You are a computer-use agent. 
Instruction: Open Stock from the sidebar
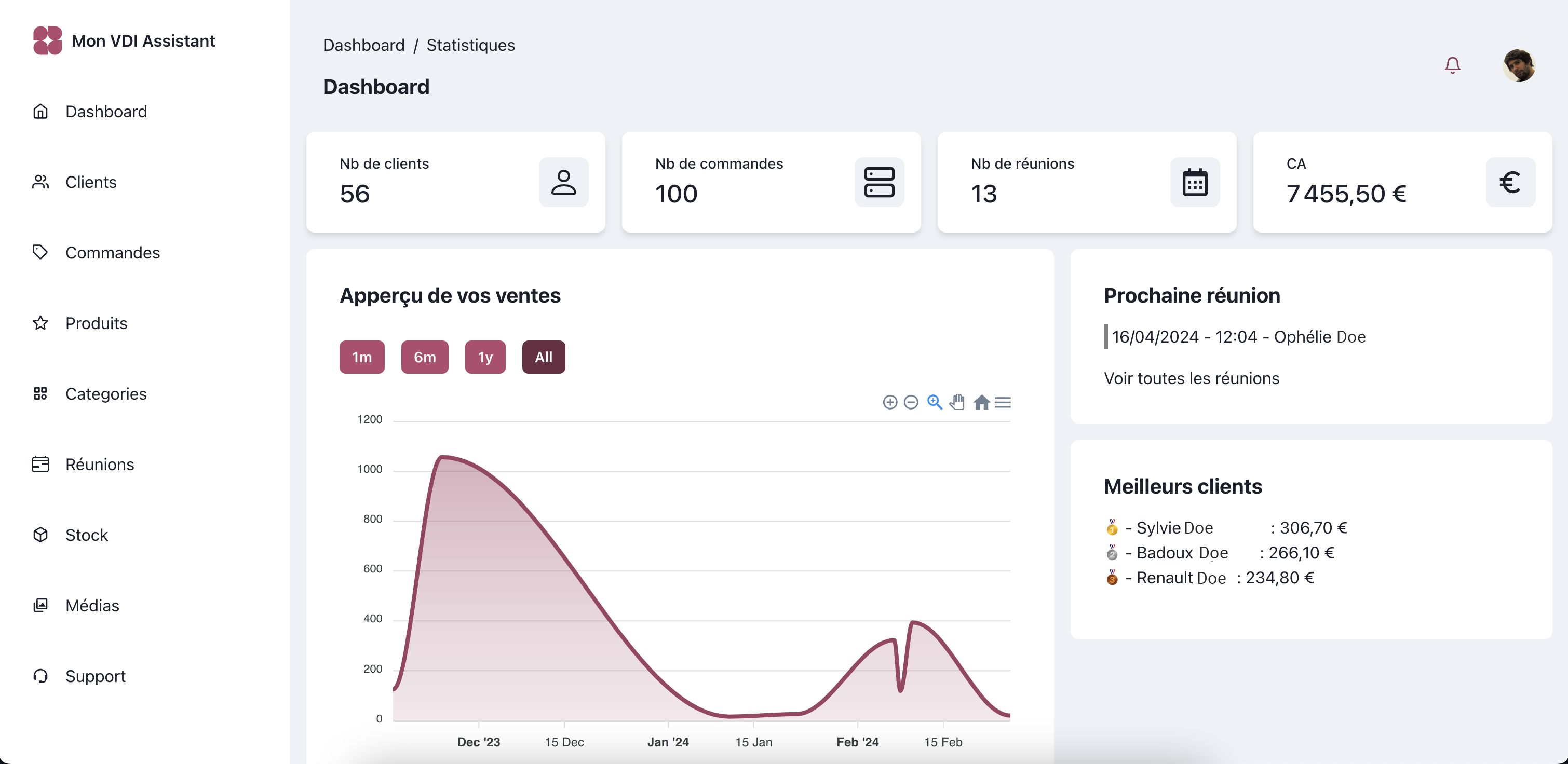coord(86,535)
